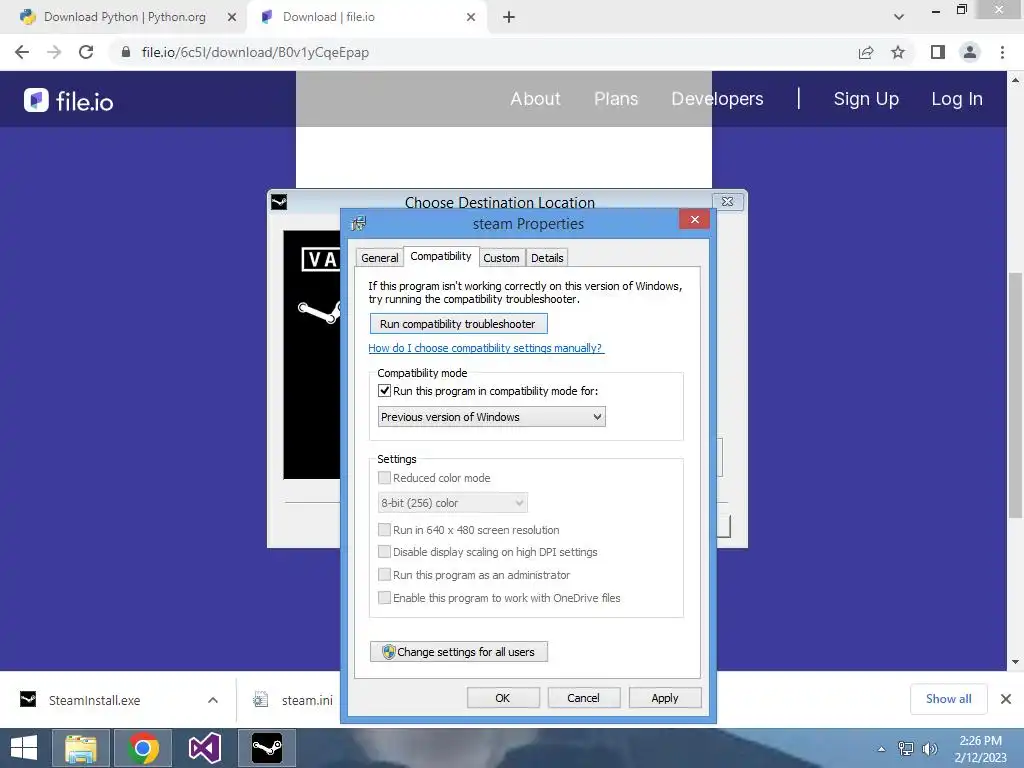Click the browser forward arrow
1024x768 pixels.
(54, 52)
